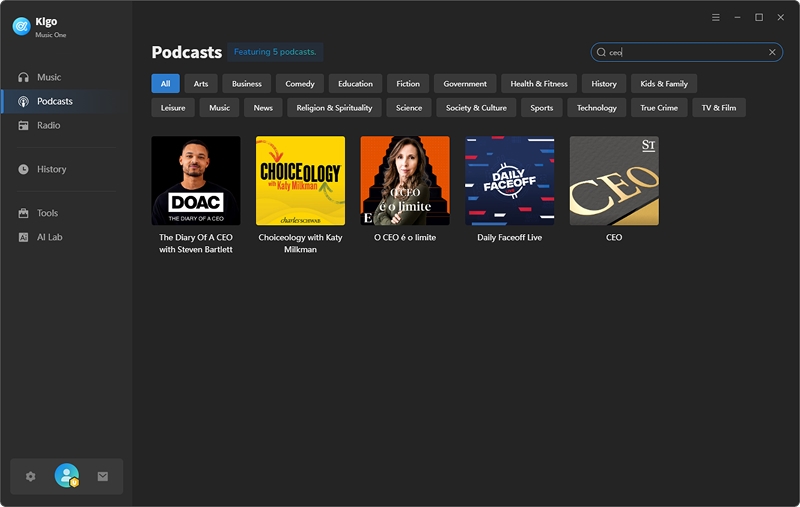Open the Daily Faceoff Live cover
Screen dimensions: 800x507
pos(510,181)
